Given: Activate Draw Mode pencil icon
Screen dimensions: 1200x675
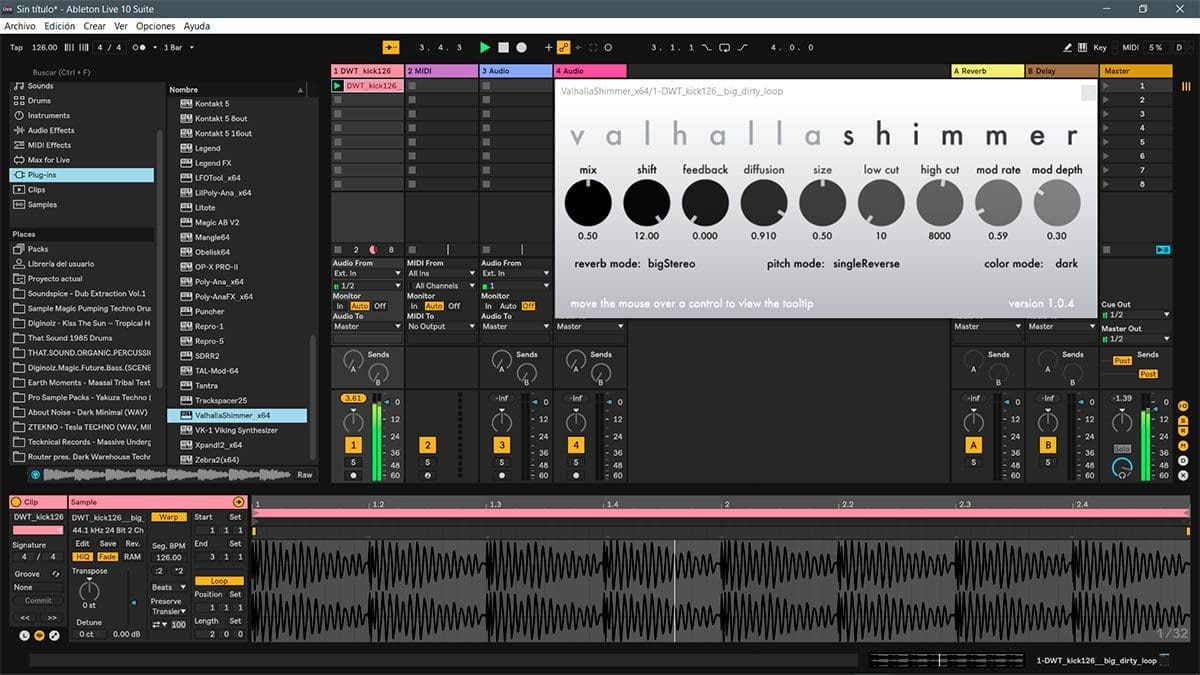Looking at the screenshot, I should coord(1068,47).
